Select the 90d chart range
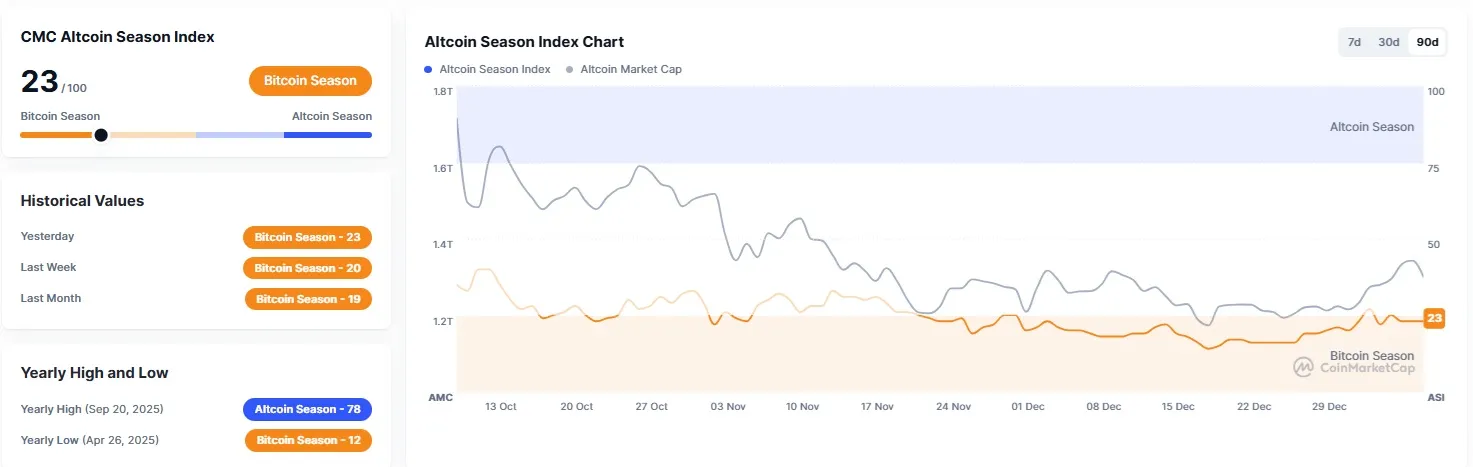The height and width of the screenshot is (467, 1473). [1427, 42]
